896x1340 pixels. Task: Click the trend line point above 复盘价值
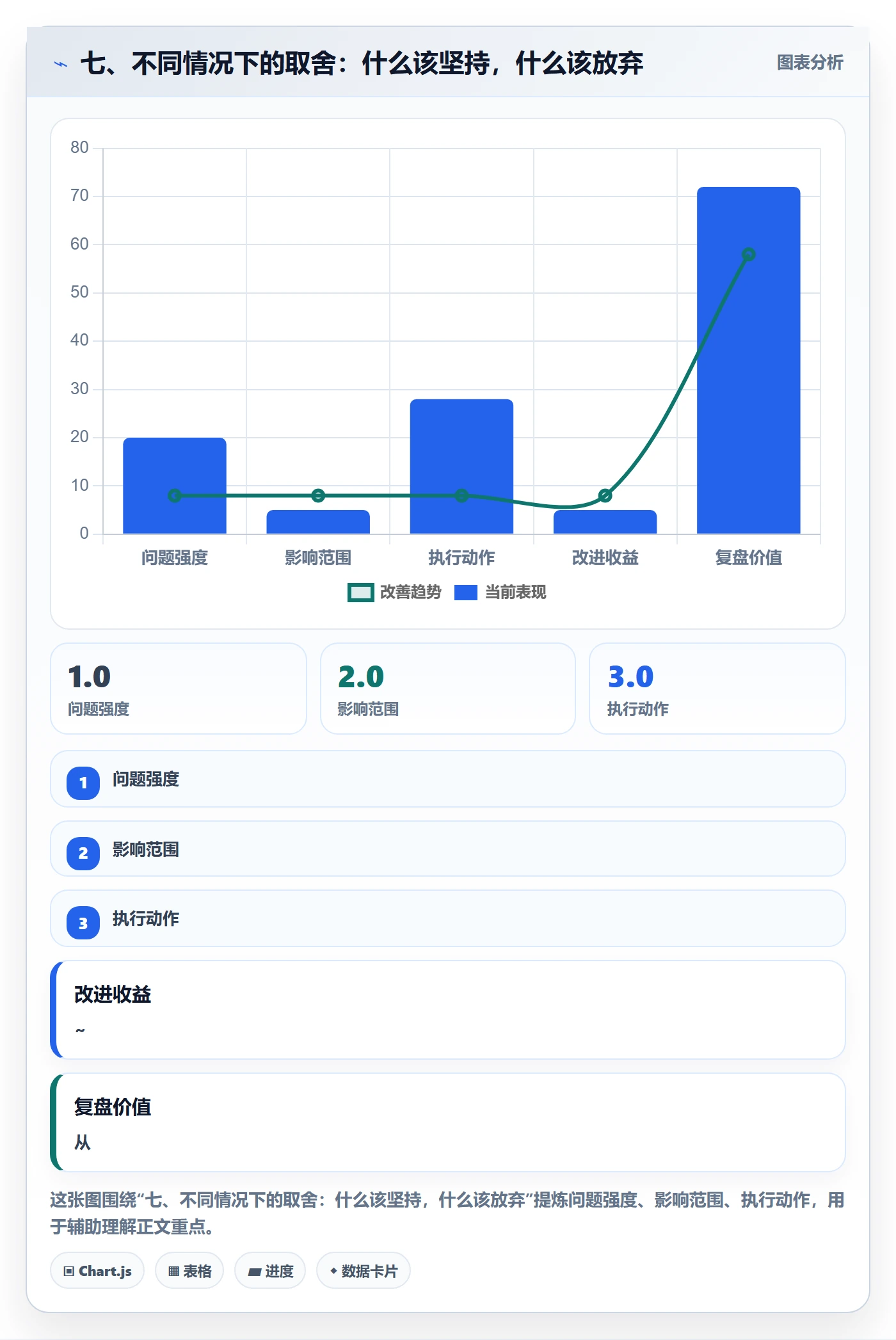click(749, 255)
